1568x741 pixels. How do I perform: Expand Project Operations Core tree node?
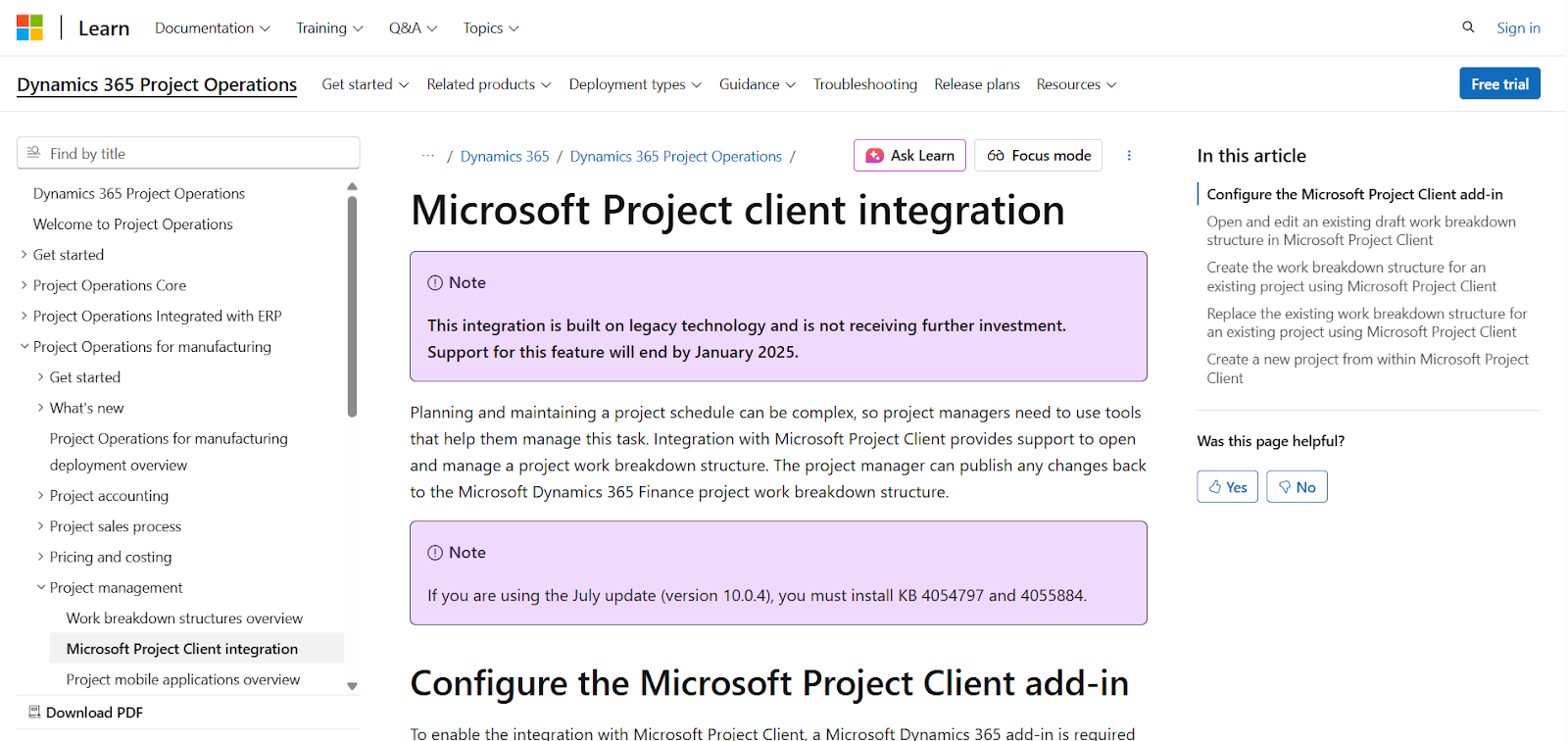[x=24, y=285]
